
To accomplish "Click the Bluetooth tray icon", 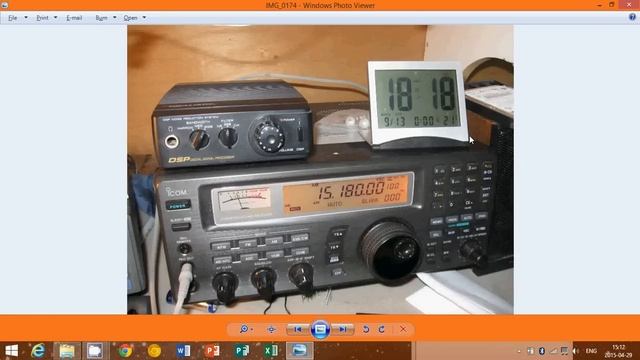I will coord(542,351).
